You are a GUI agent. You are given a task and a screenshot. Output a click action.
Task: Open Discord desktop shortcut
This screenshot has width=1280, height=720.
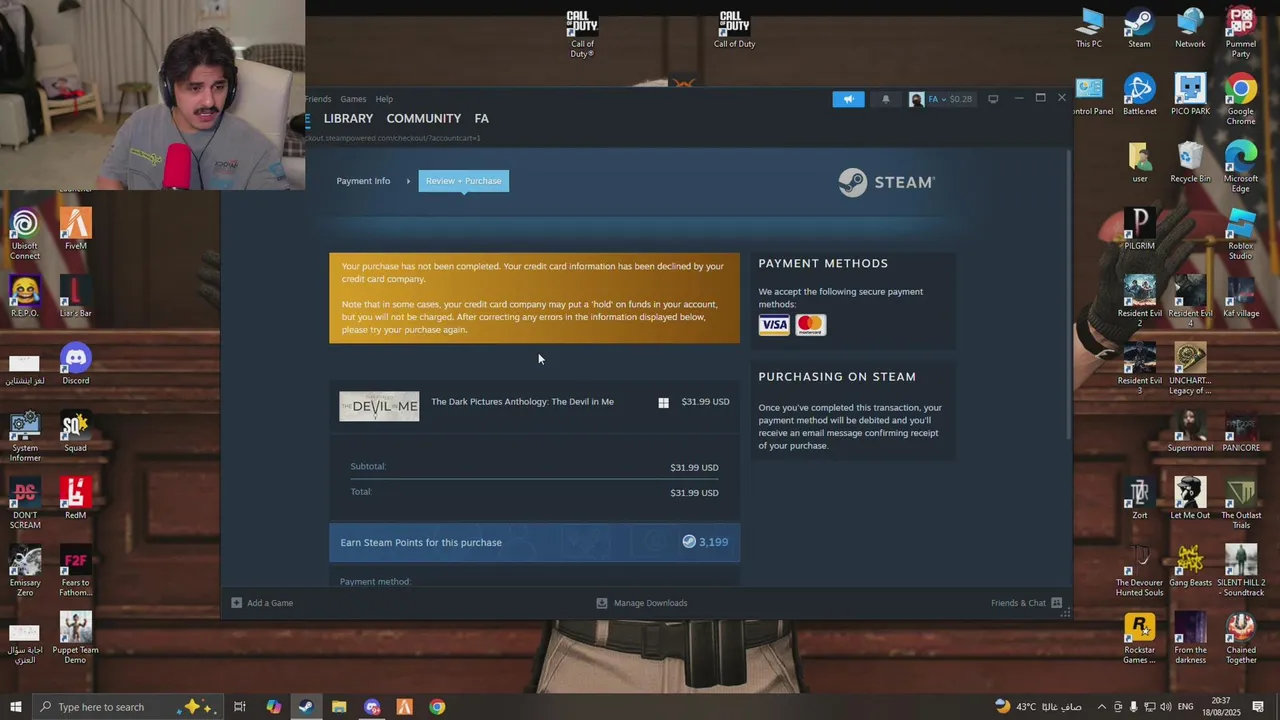(75, 364)
